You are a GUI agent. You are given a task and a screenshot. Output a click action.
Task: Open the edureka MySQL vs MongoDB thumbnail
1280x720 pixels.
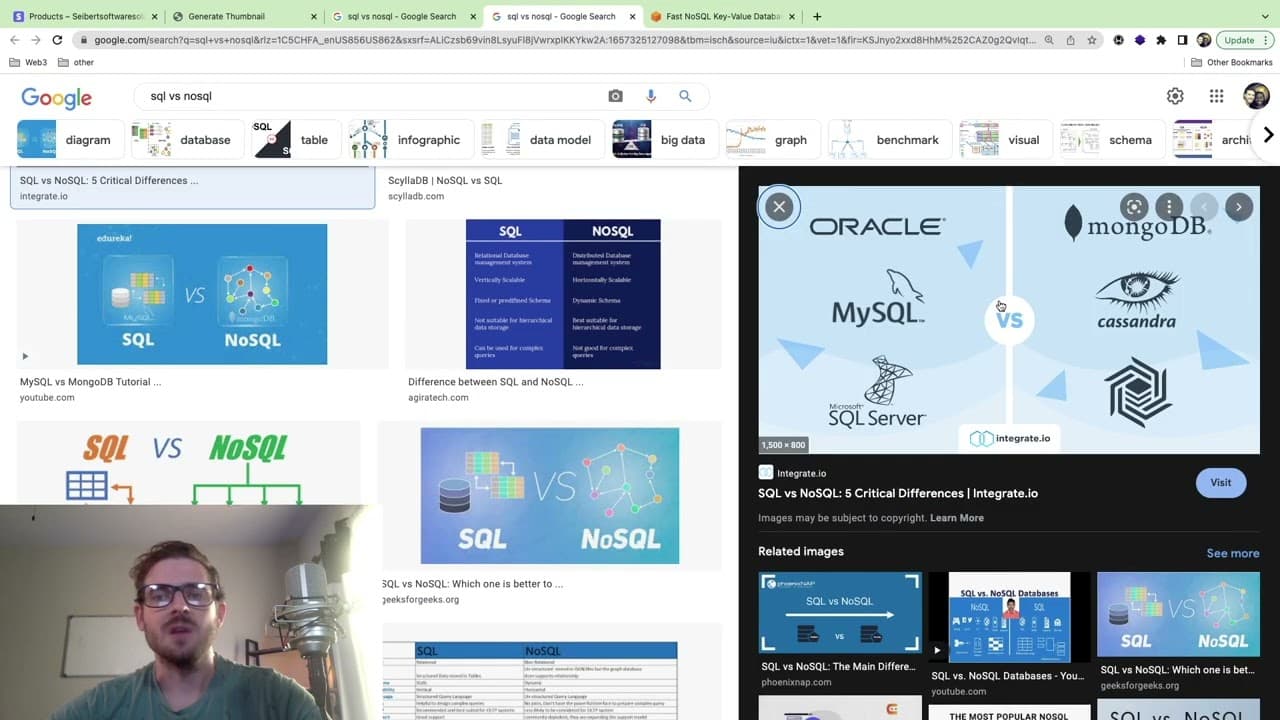click(202, 294)
